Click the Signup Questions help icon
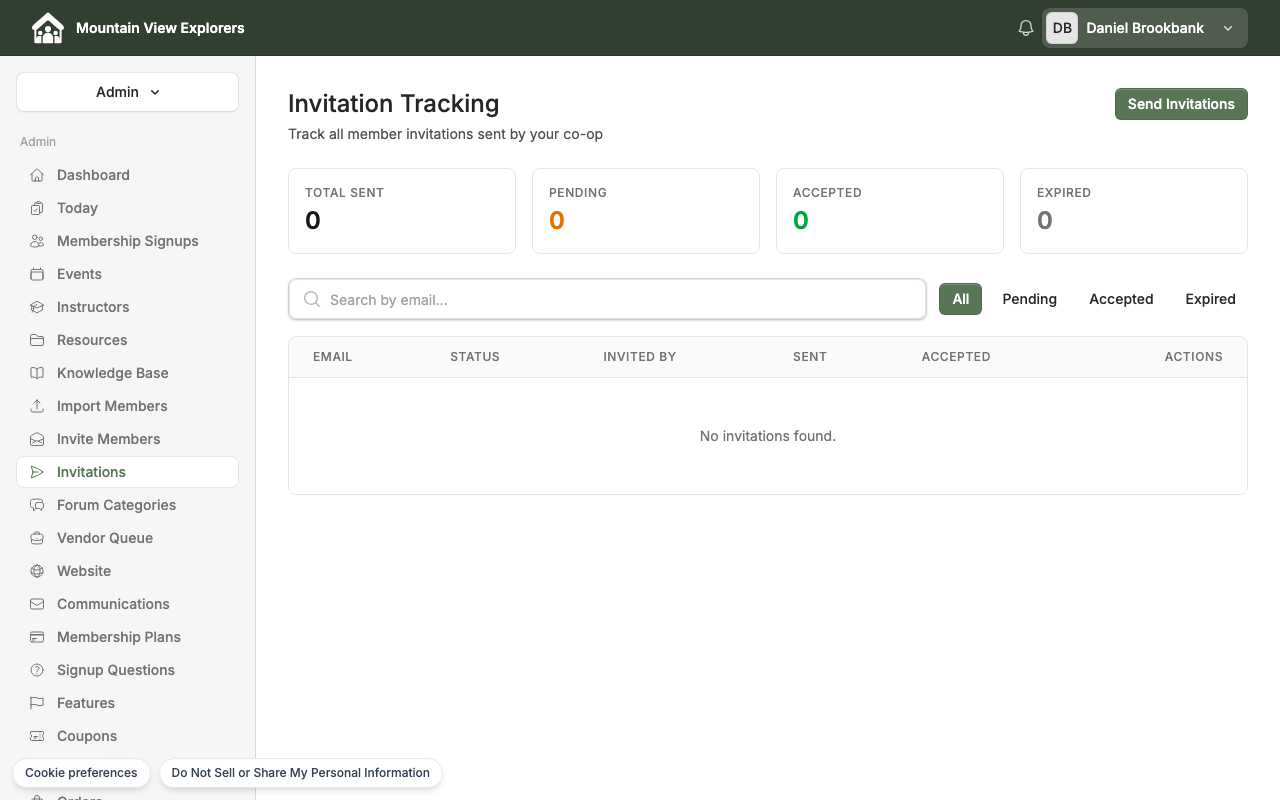This screenshot has height=800, width=1280. [x=37, y=670]
